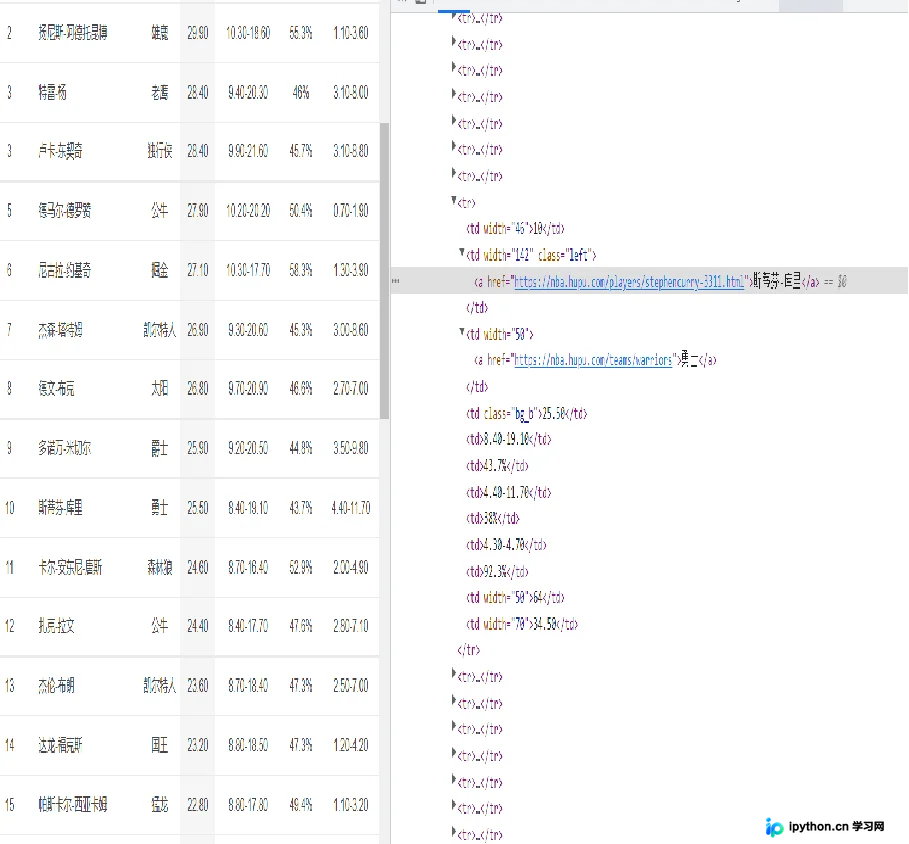Select the td node with 8.40-19.10

[508, 439]
